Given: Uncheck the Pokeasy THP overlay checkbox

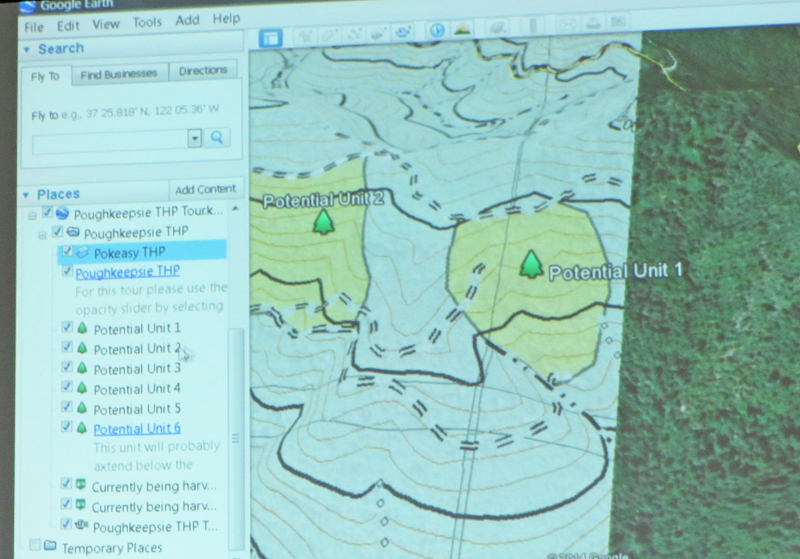Looking at the screenshot, I should pos(67,251).
